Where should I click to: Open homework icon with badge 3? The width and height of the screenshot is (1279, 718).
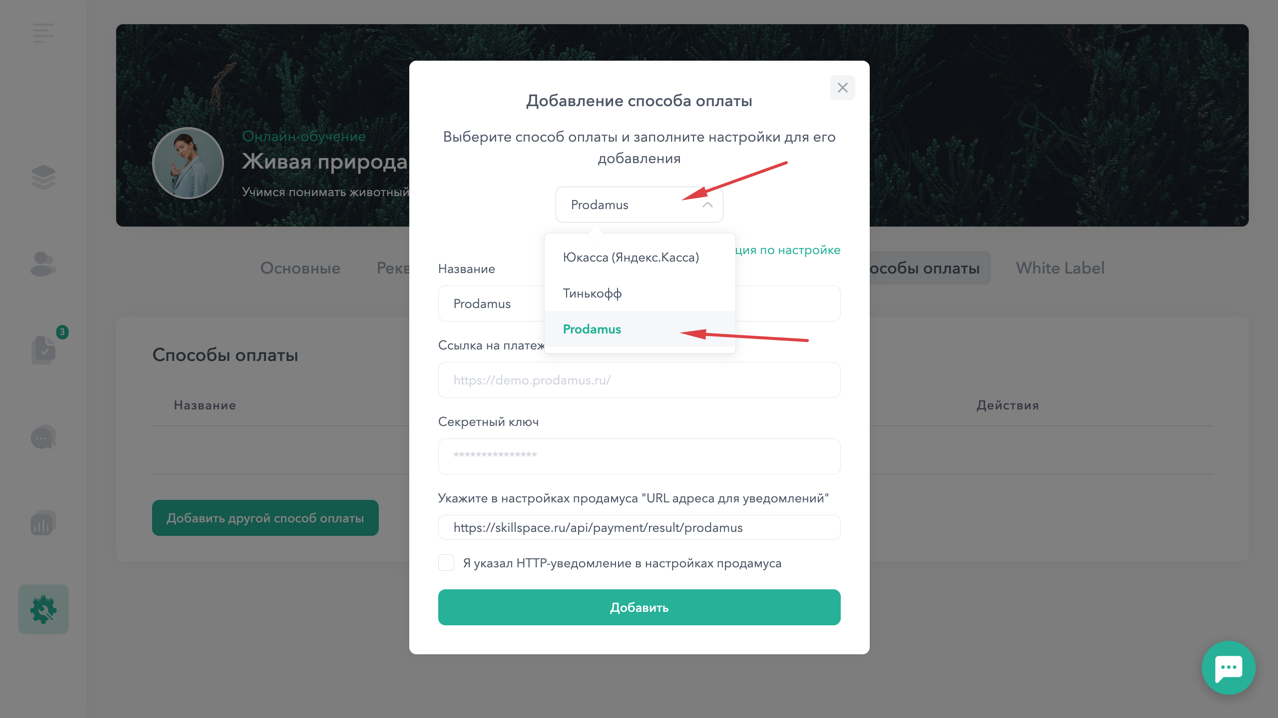click(44, 349)
